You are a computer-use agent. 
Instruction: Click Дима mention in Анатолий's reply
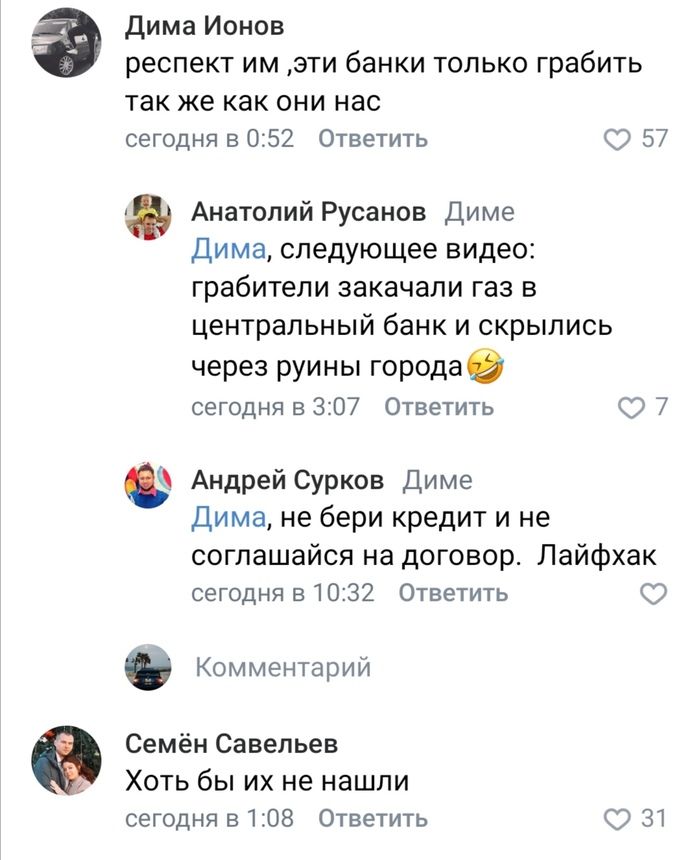tap(227, 250)
